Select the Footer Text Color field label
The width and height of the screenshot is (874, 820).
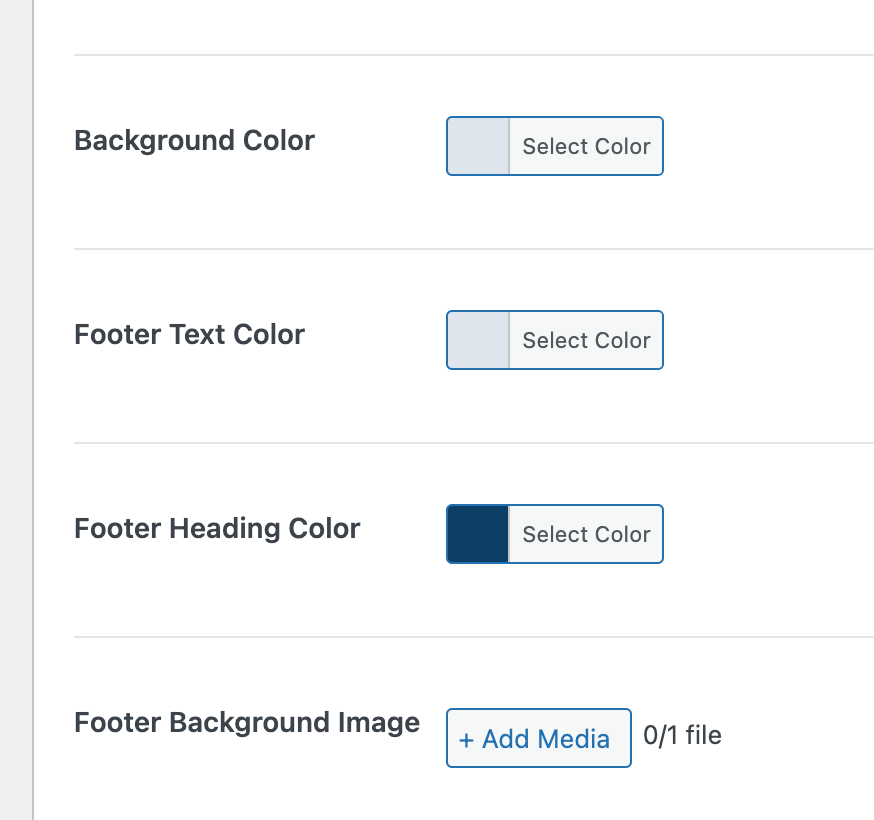[x=189, y=335]
